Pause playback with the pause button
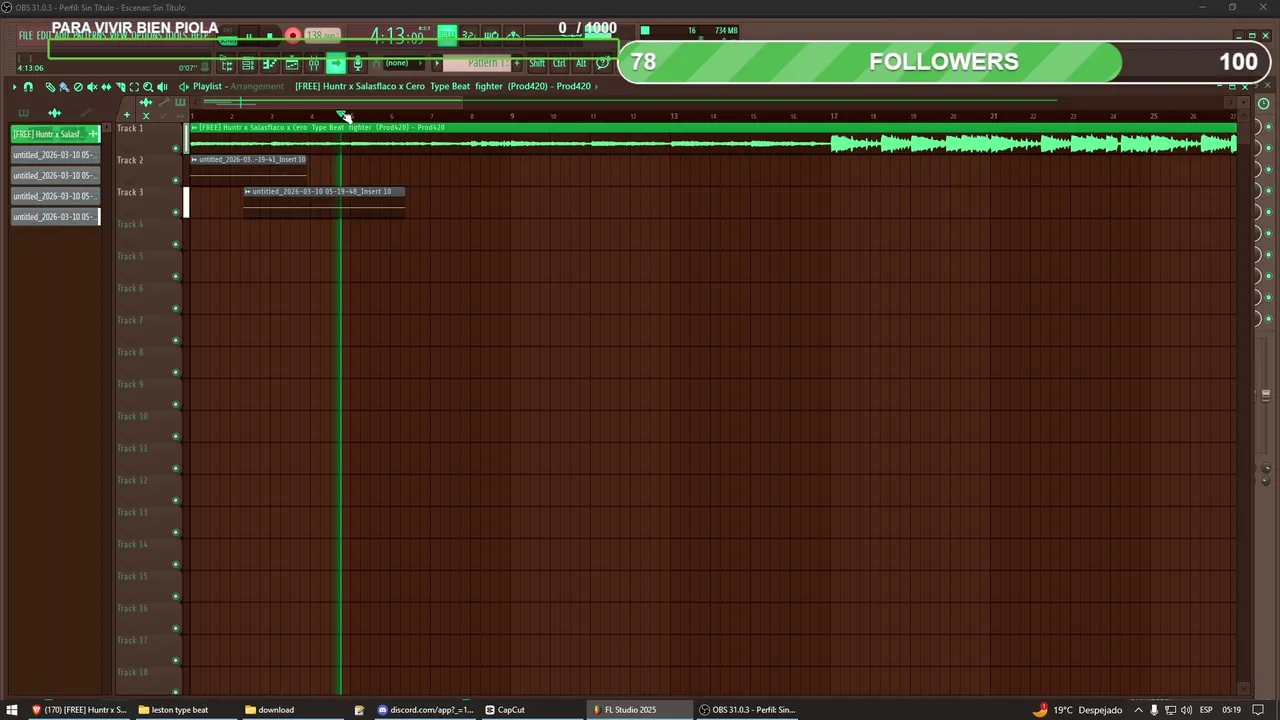Screen dimensions: 1280x720 249,36
